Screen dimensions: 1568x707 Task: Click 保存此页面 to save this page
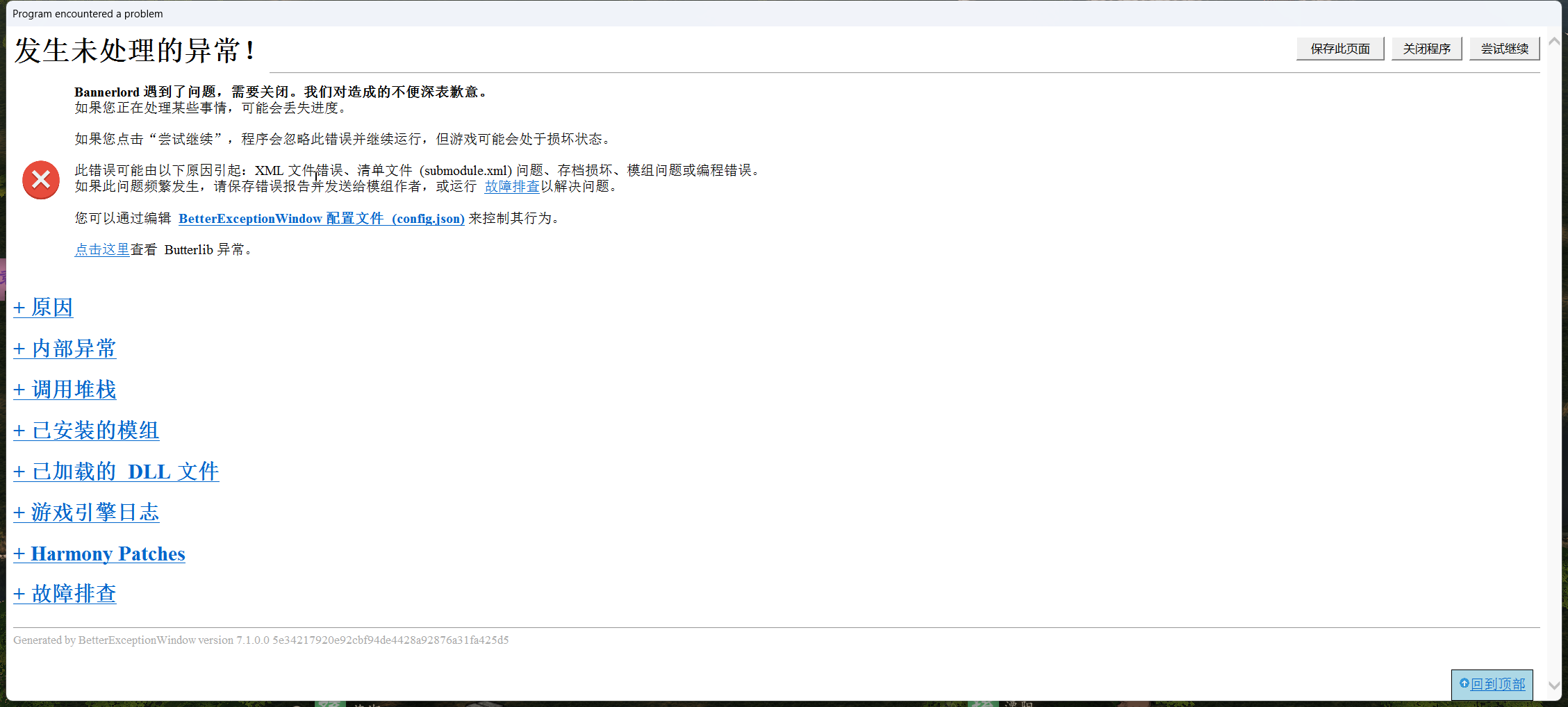coord(1339,49)
